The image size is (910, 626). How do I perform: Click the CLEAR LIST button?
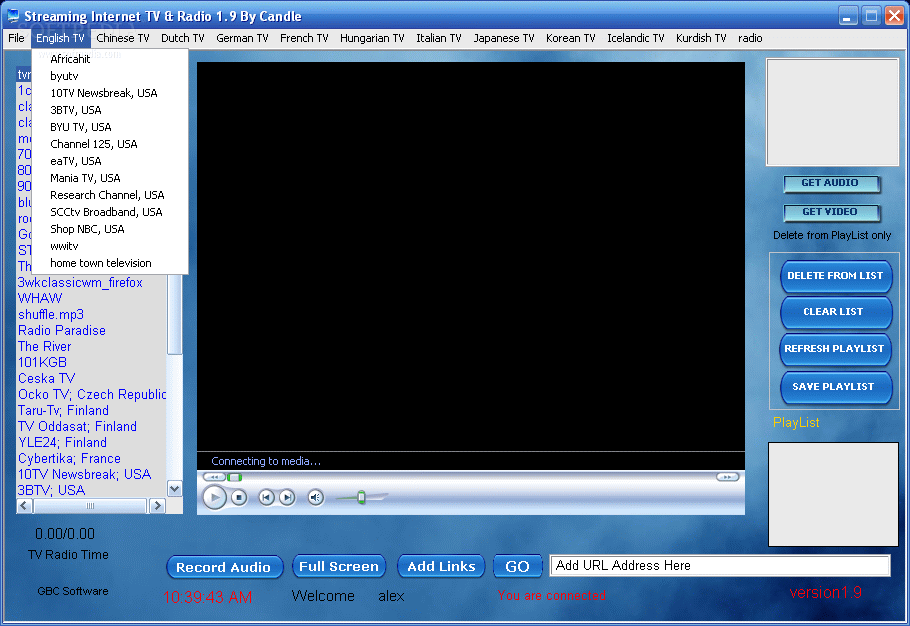[x=836, y=312]
